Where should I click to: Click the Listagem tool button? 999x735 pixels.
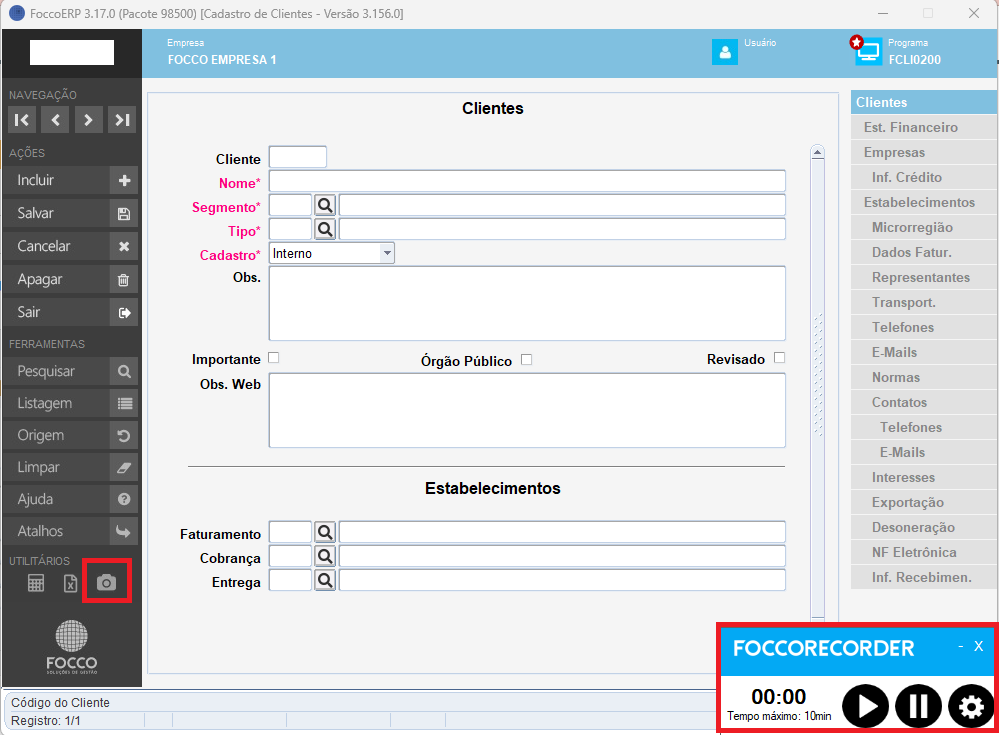pyautogui.click(x=71, y=403)
